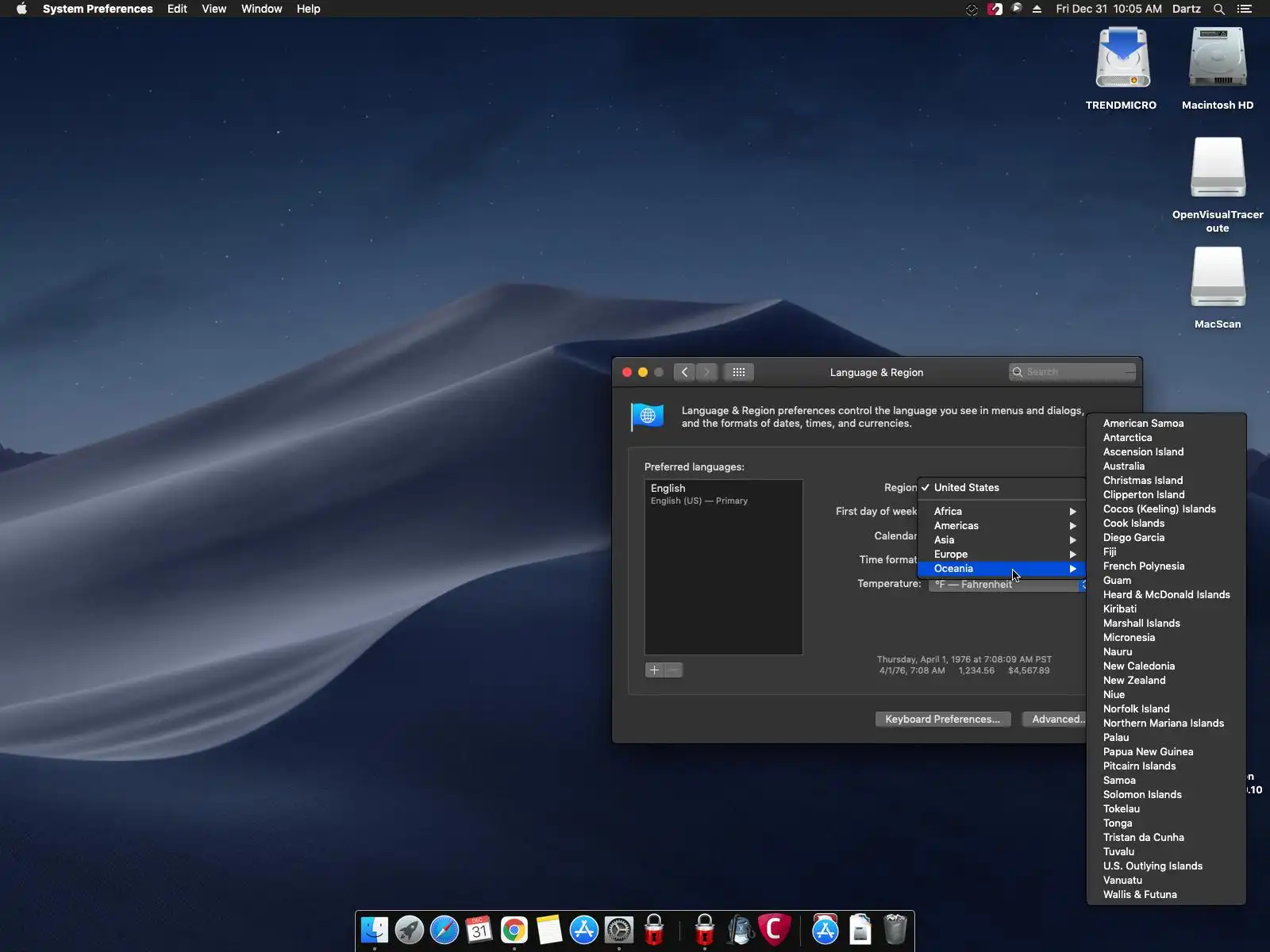Click the red and white menu bar icon

pyautogui.click(x=995, y=9)
